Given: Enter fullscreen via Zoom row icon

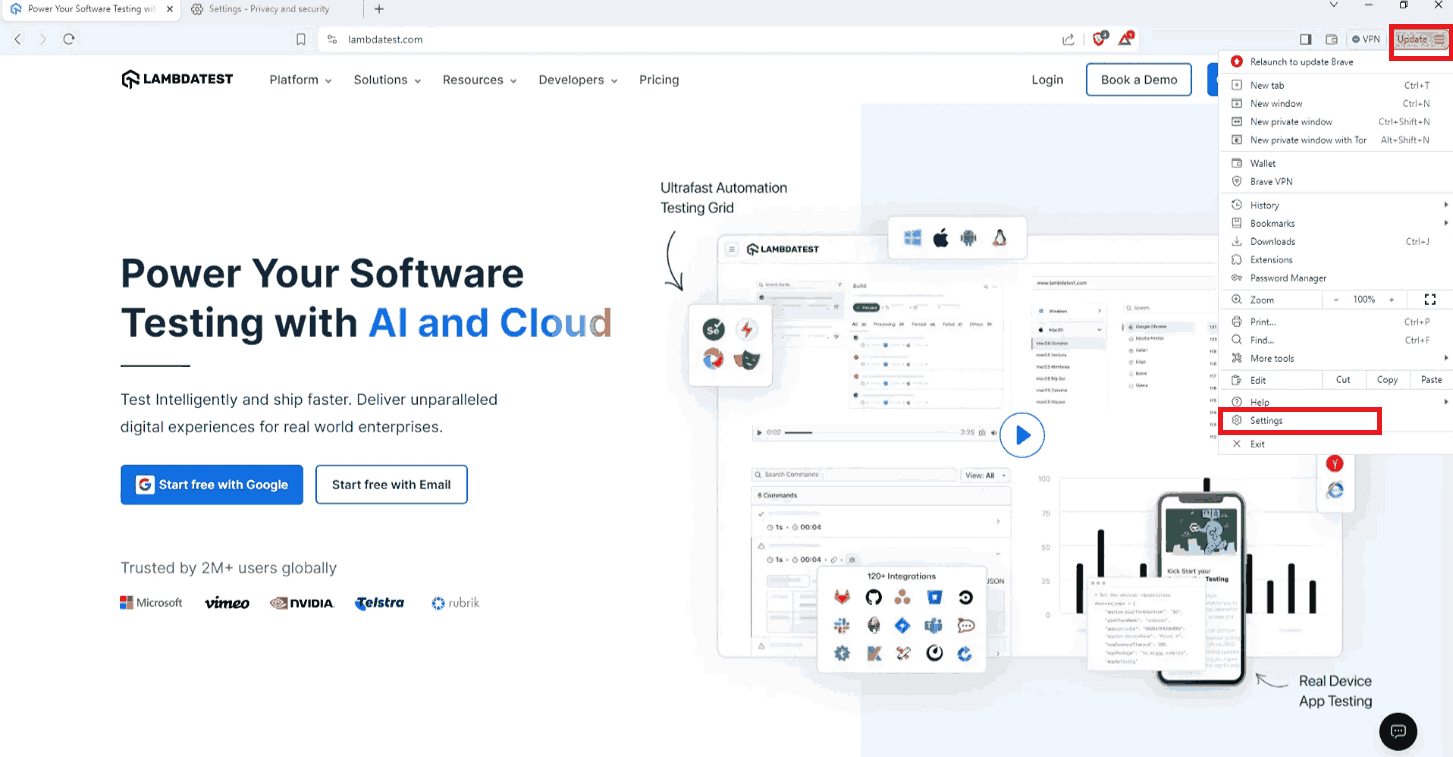Looking at the screenshot, I should pyautogui.click(x=1429, y=299).
